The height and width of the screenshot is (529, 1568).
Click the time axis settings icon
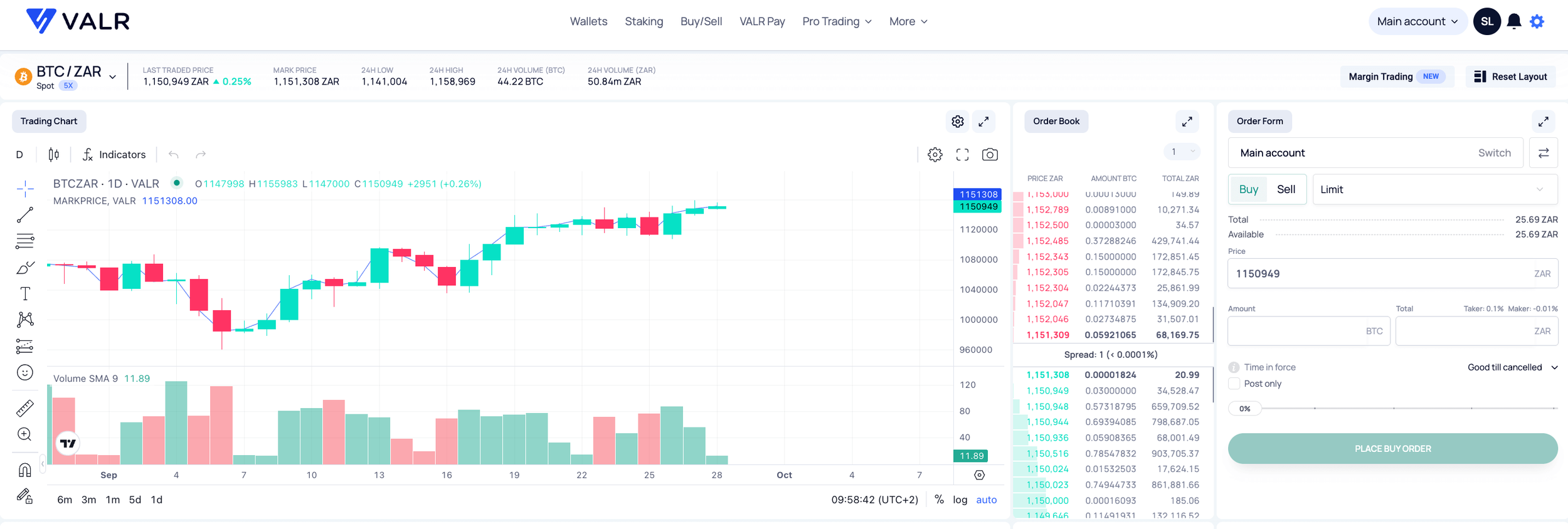pos(979,475)
